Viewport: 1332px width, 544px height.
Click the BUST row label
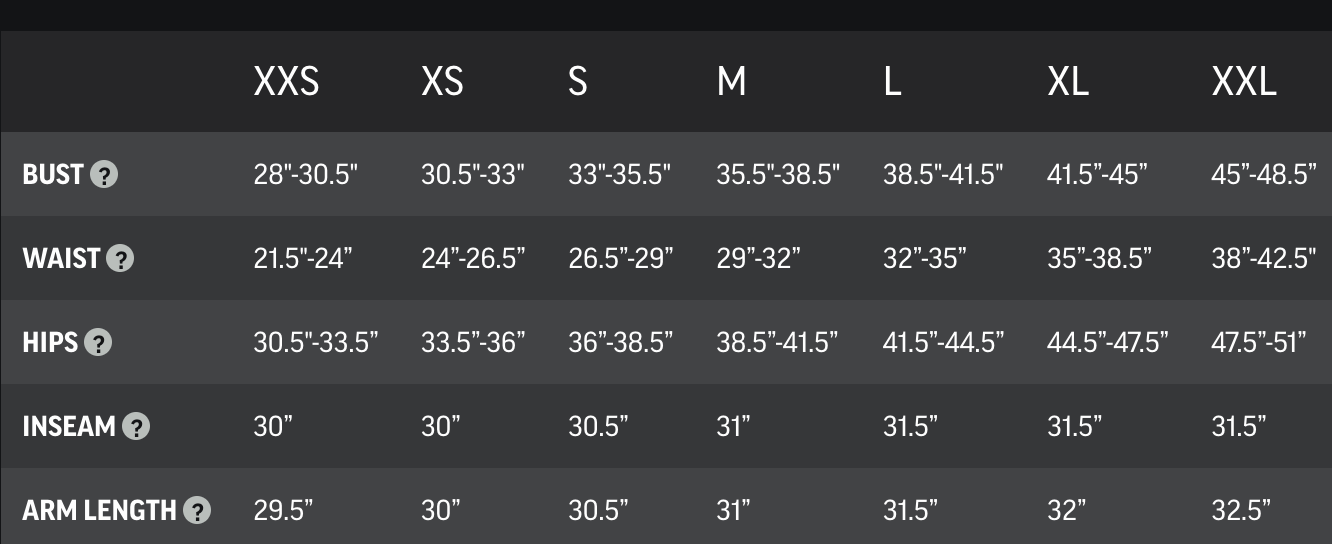click(x=53, y=175)
